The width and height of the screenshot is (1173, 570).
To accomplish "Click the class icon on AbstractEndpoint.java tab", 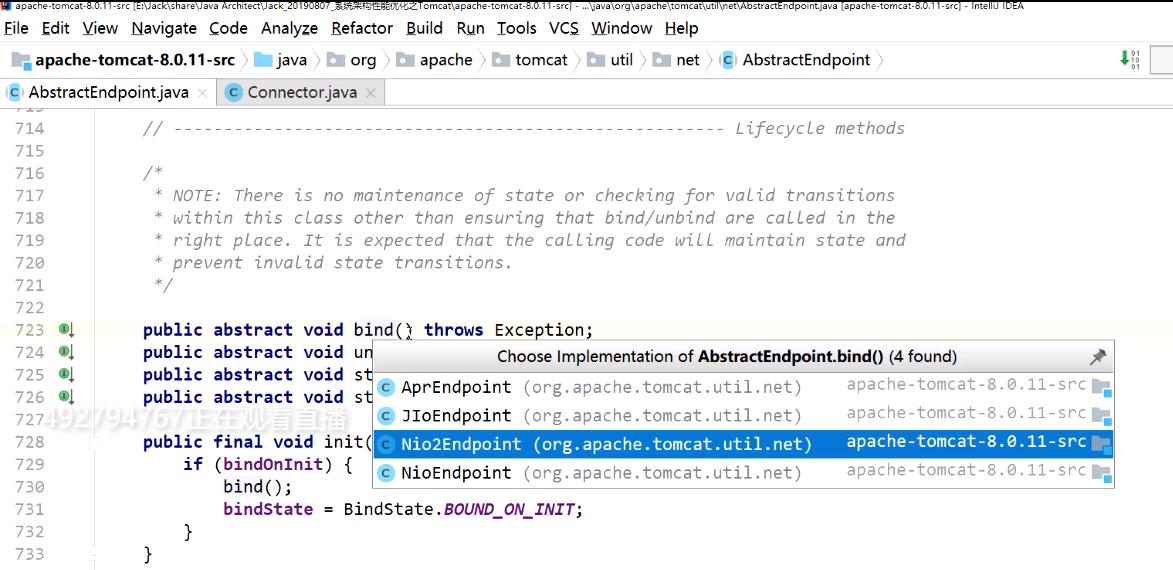I will click(x=15, y=93).
